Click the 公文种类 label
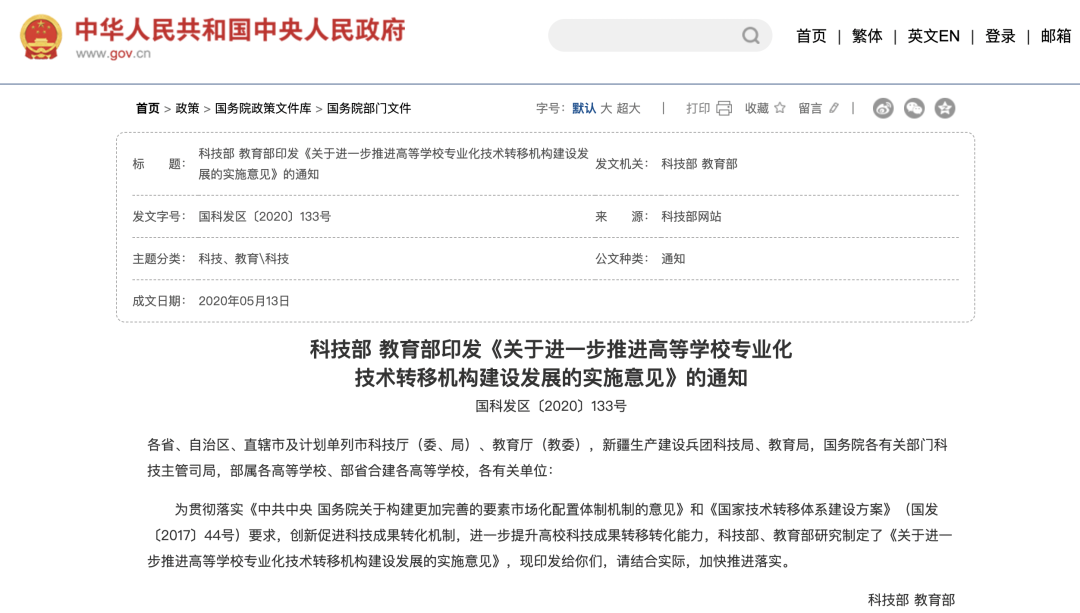Screen dimensions: 1080x613 coord(622,259)
